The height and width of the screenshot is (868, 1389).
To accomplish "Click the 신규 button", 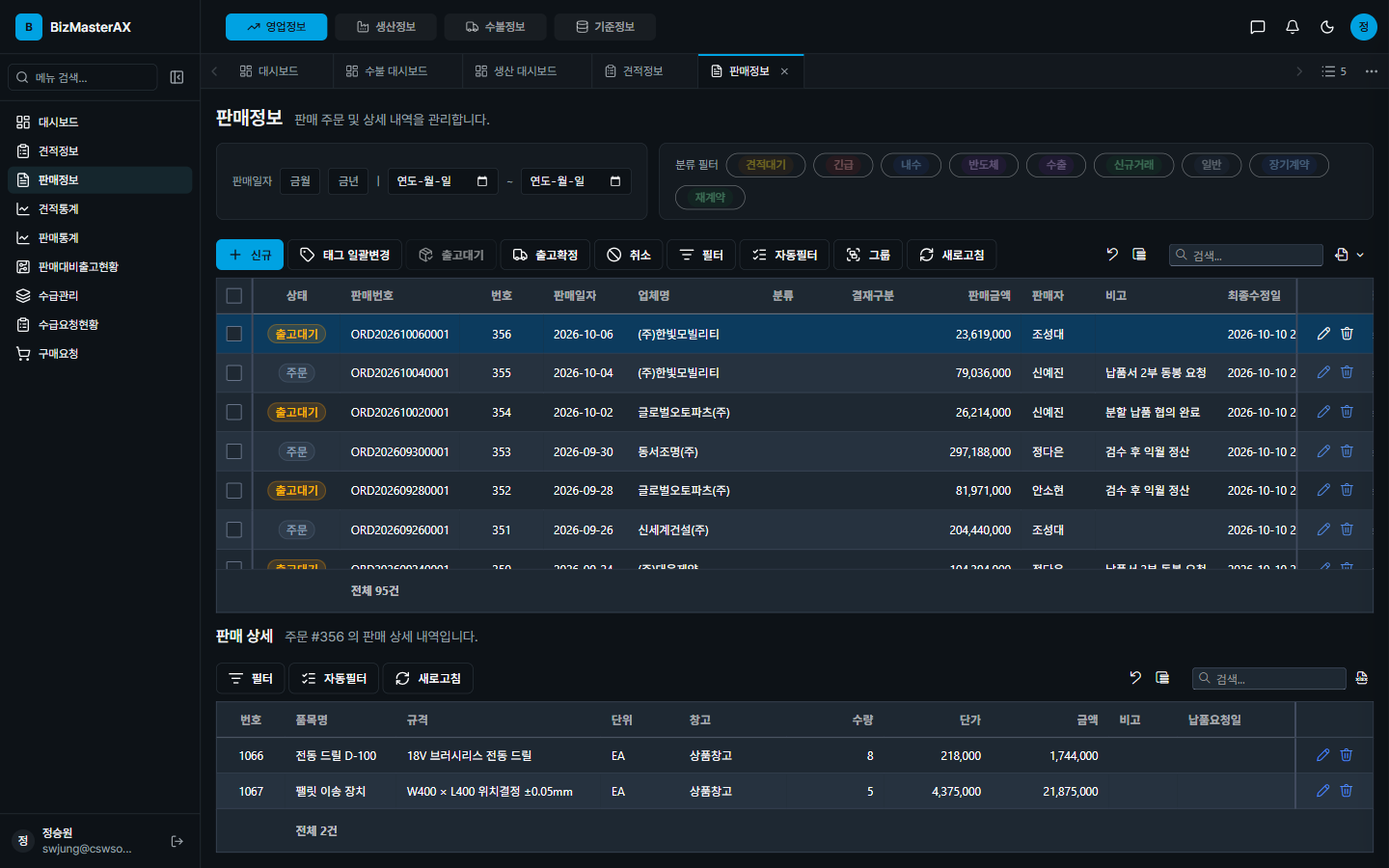I will (250, 255).
